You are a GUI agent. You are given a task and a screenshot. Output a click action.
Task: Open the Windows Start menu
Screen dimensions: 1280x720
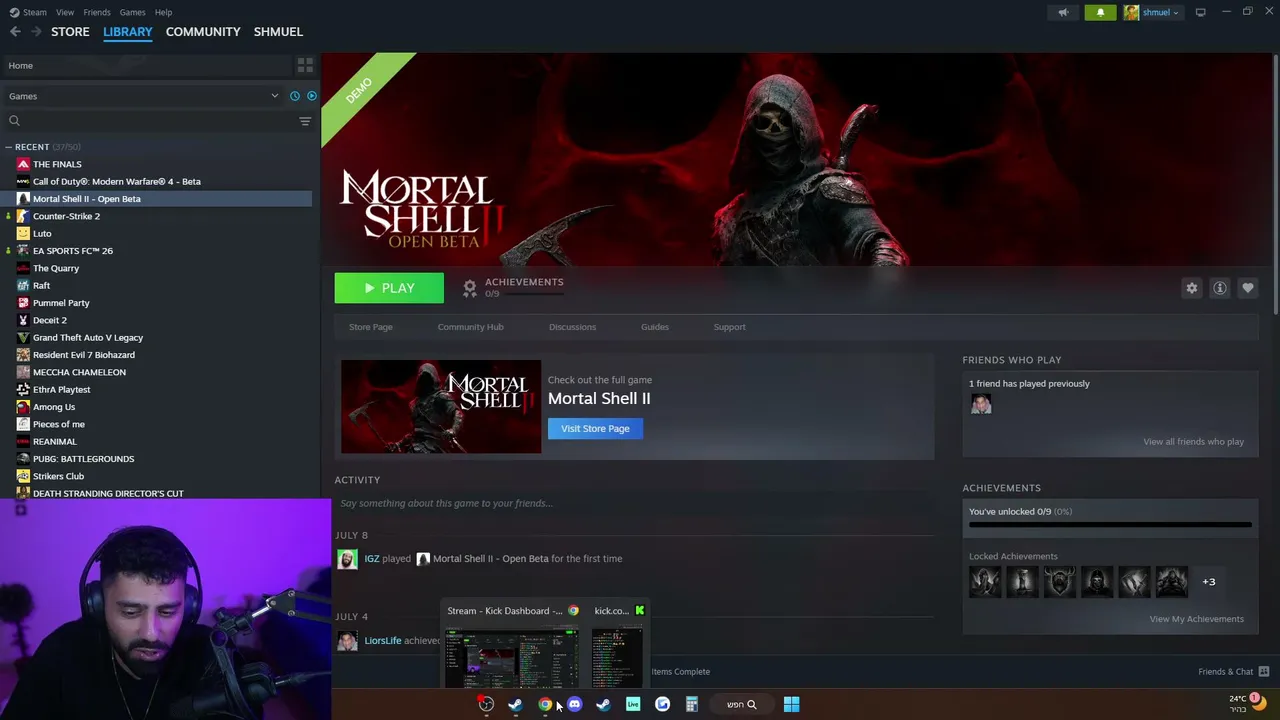pos(791,704)
